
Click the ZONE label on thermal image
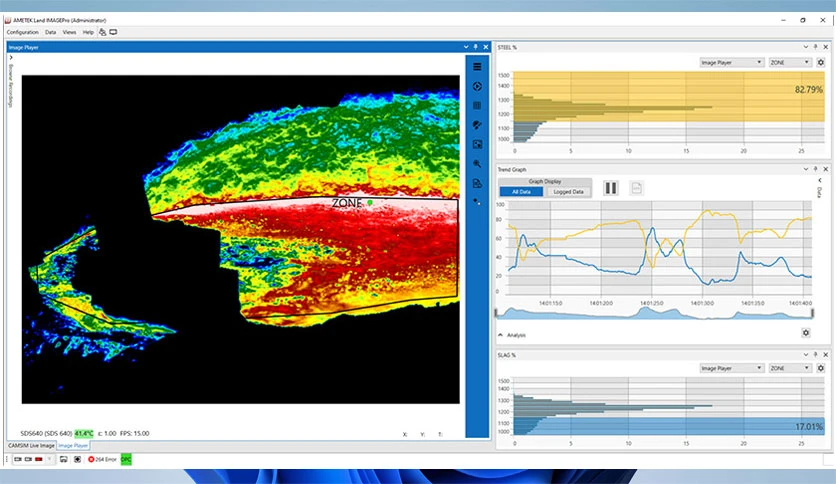(x=347, y=203)
